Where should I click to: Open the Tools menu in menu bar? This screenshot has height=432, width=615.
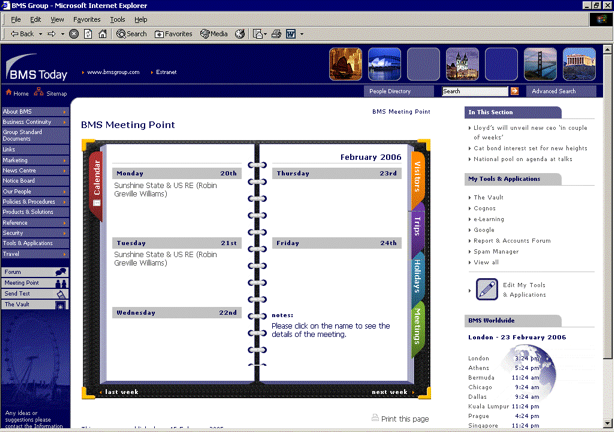117,19
